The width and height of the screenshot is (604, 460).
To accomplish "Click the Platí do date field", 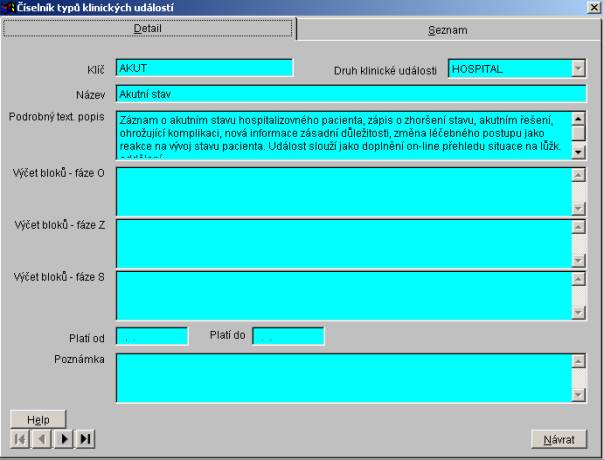I will [x=288, y=336].
